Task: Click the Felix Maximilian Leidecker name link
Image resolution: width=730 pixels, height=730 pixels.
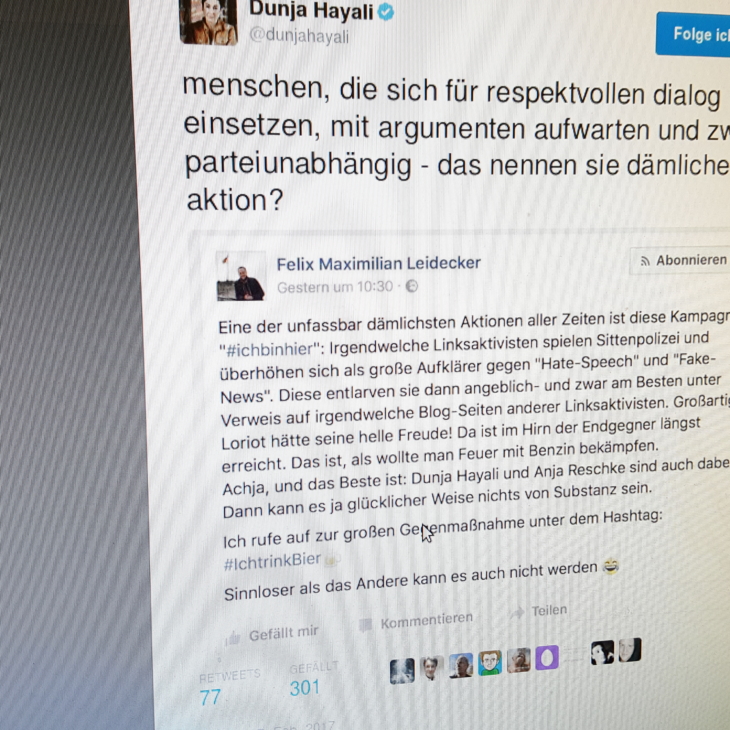Action: click(379, 264)
